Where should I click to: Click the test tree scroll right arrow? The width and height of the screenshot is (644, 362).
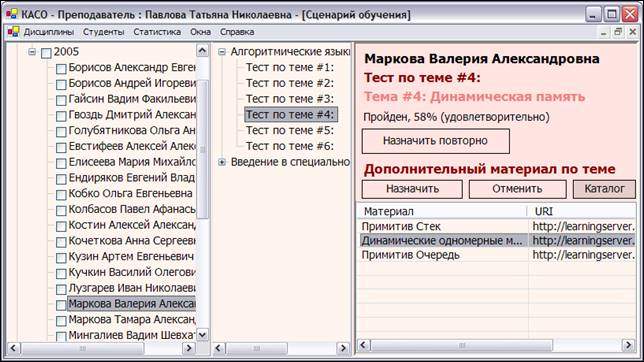pos(343,348)
